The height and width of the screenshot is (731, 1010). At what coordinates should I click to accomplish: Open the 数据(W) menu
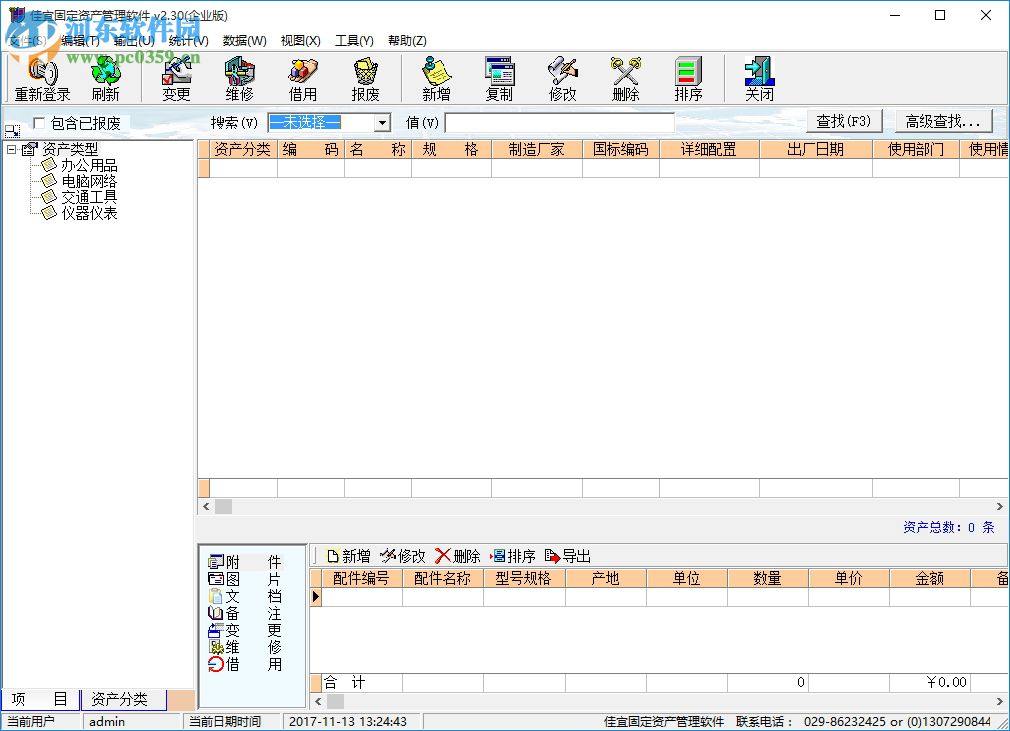245,41
